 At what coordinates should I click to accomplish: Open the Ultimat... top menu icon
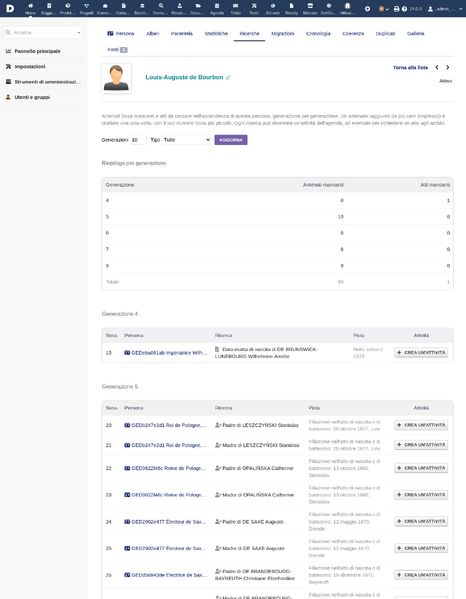coord(347,6)
